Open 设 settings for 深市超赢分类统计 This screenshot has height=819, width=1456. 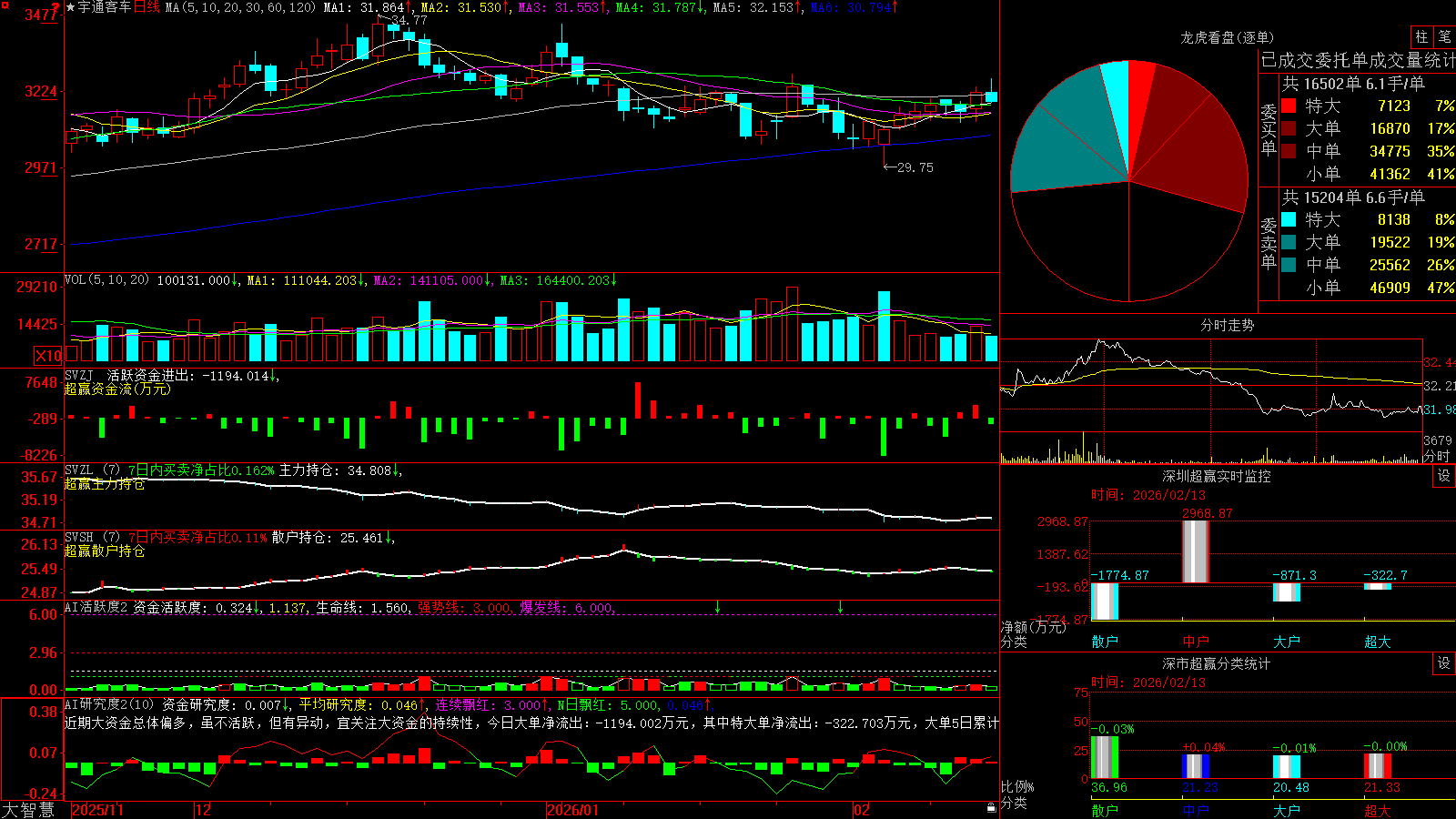tap(1444, 663)
